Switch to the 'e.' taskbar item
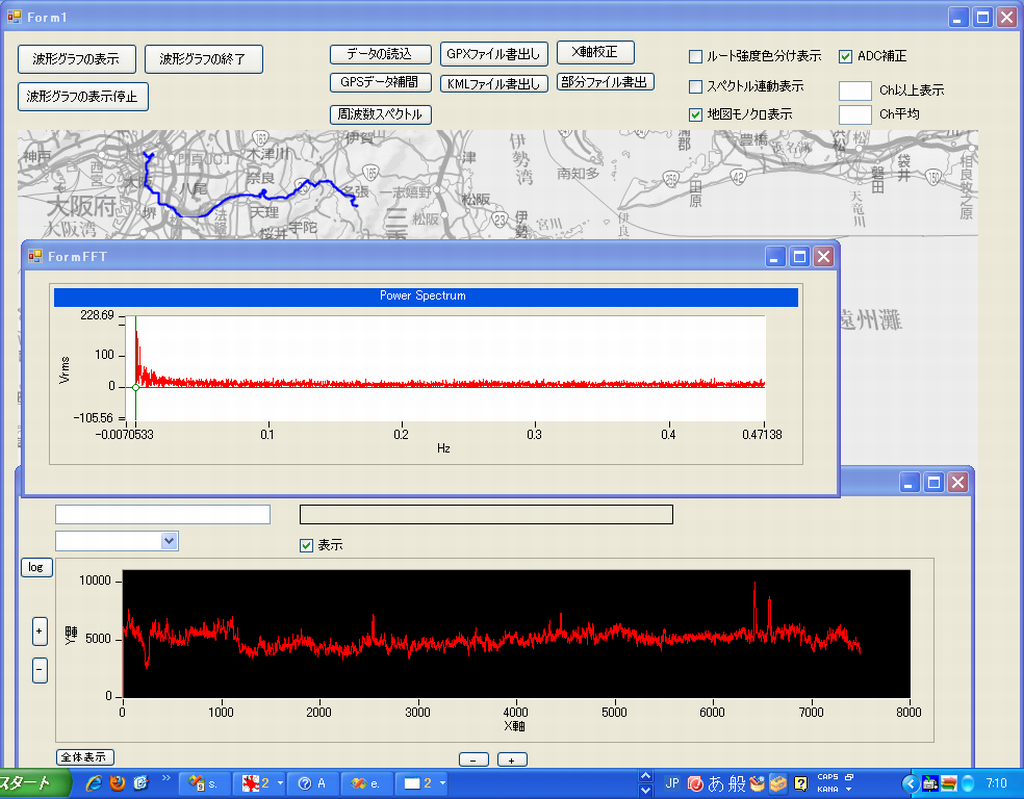 368,783
